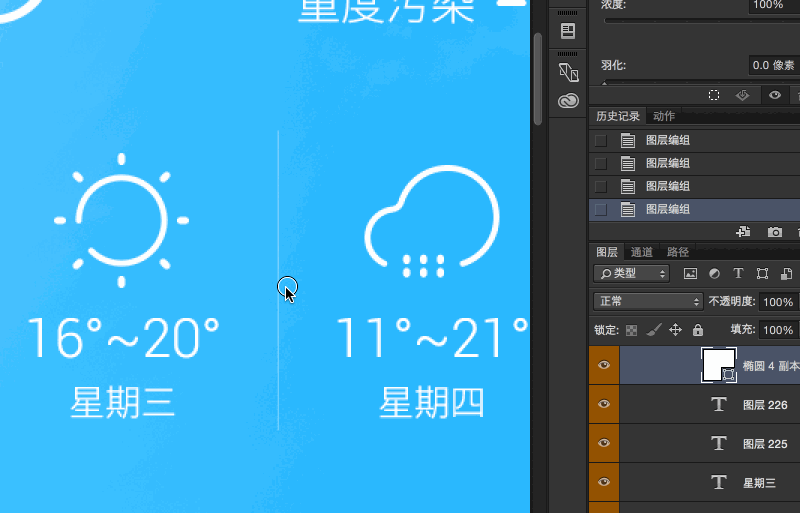The height and width of the screenshot is (513, 800).
Task: Set history brush source for second 图层编组 state
Action: pos(601,163)
